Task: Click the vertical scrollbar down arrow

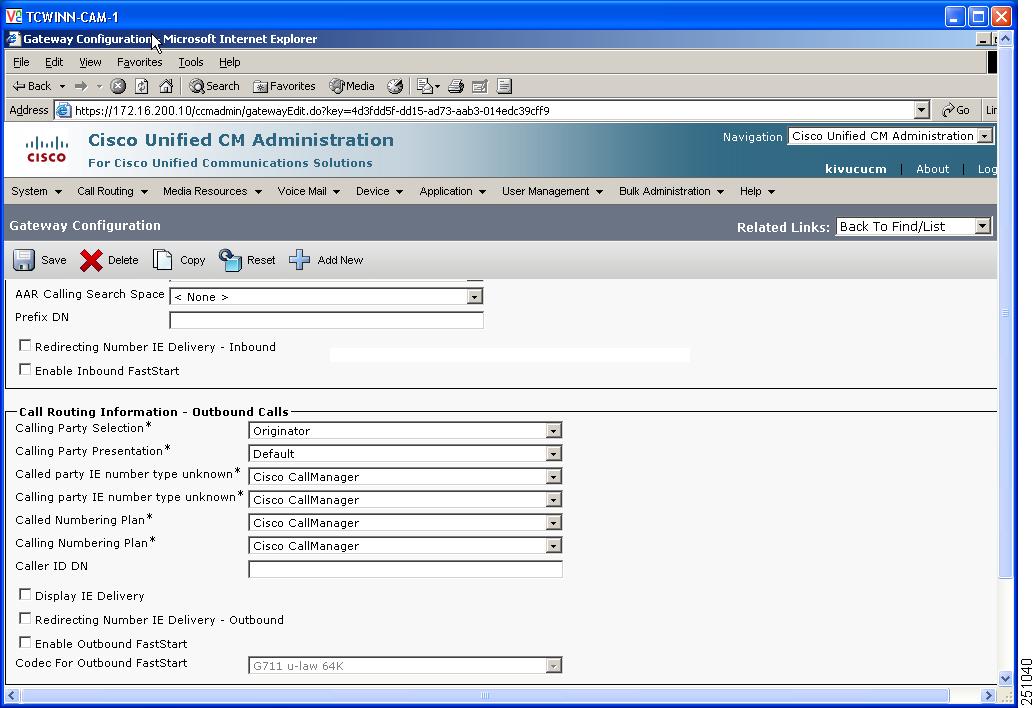Action: tap(1006, 678)
